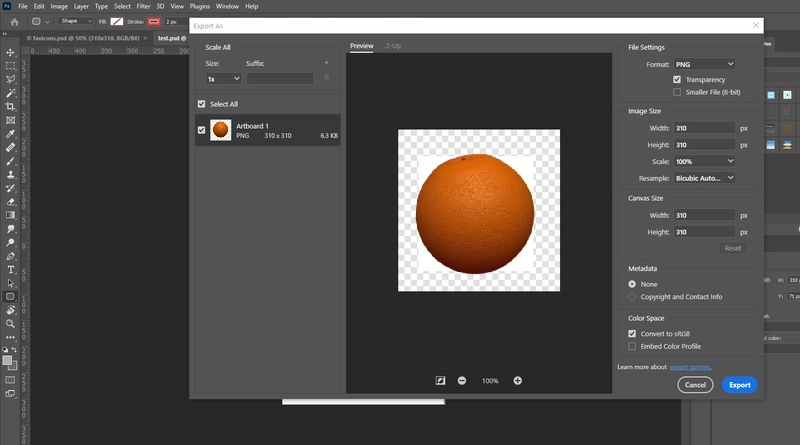The height and width of the screenshot is (445, 800).
Task: Open the Layer menu
Action: click(81, 6)
